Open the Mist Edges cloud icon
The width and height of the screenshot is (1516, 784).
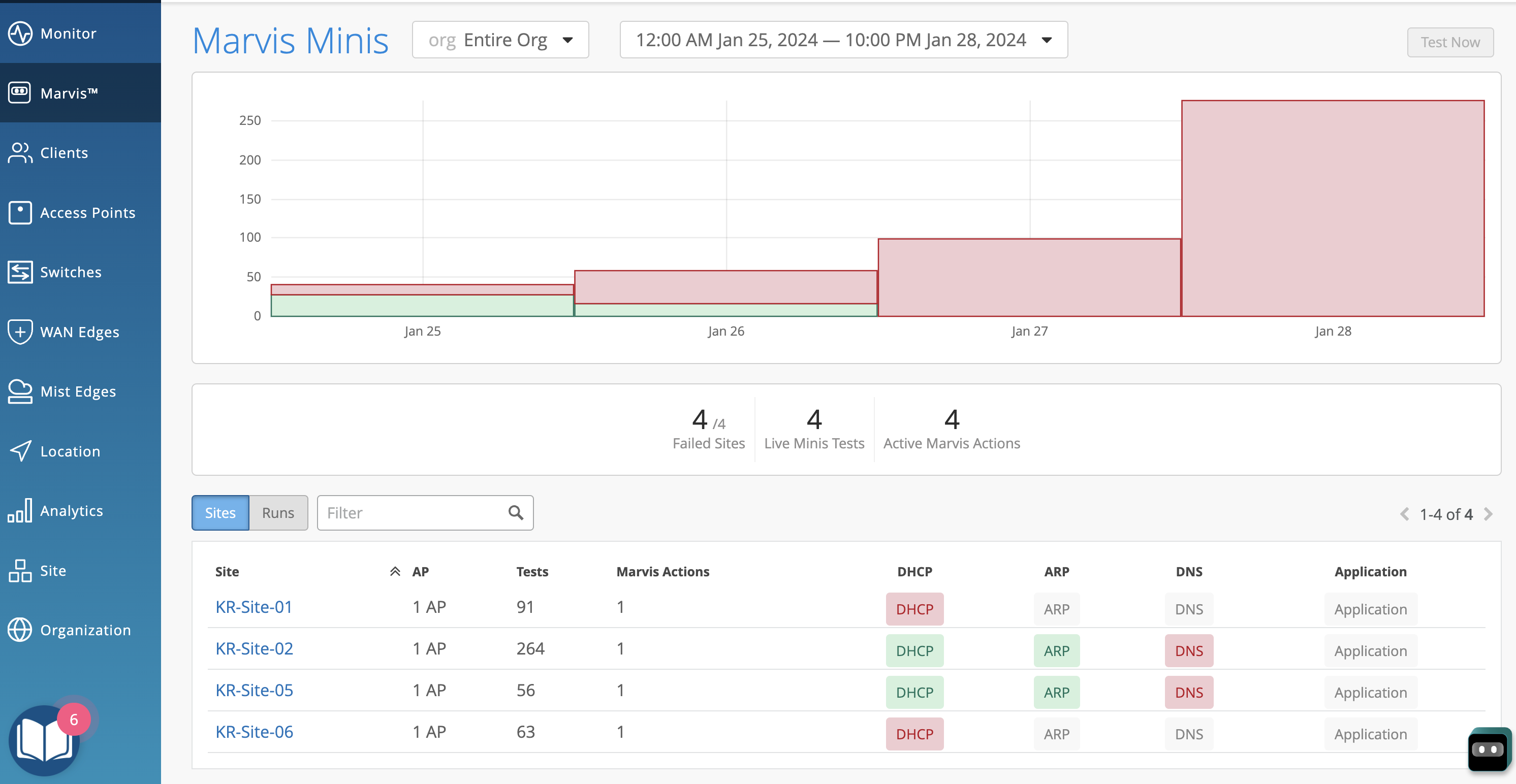point(20,391)
